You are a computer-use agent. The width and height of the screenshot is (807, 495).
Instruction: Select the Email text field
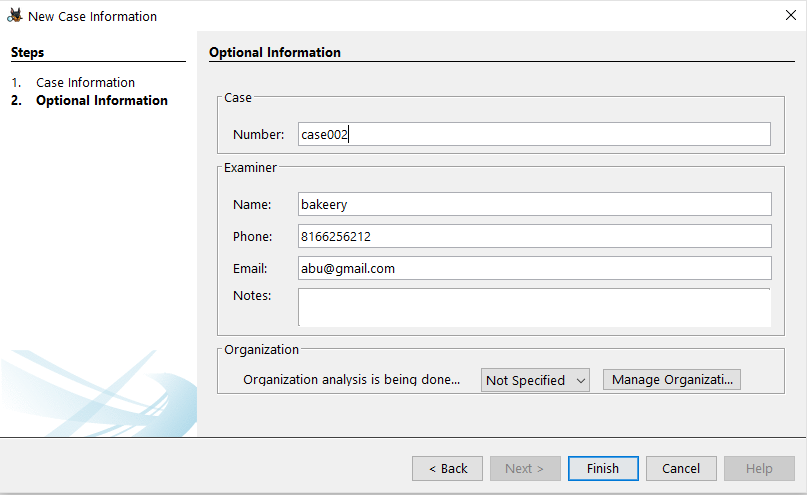coord(534,269)
